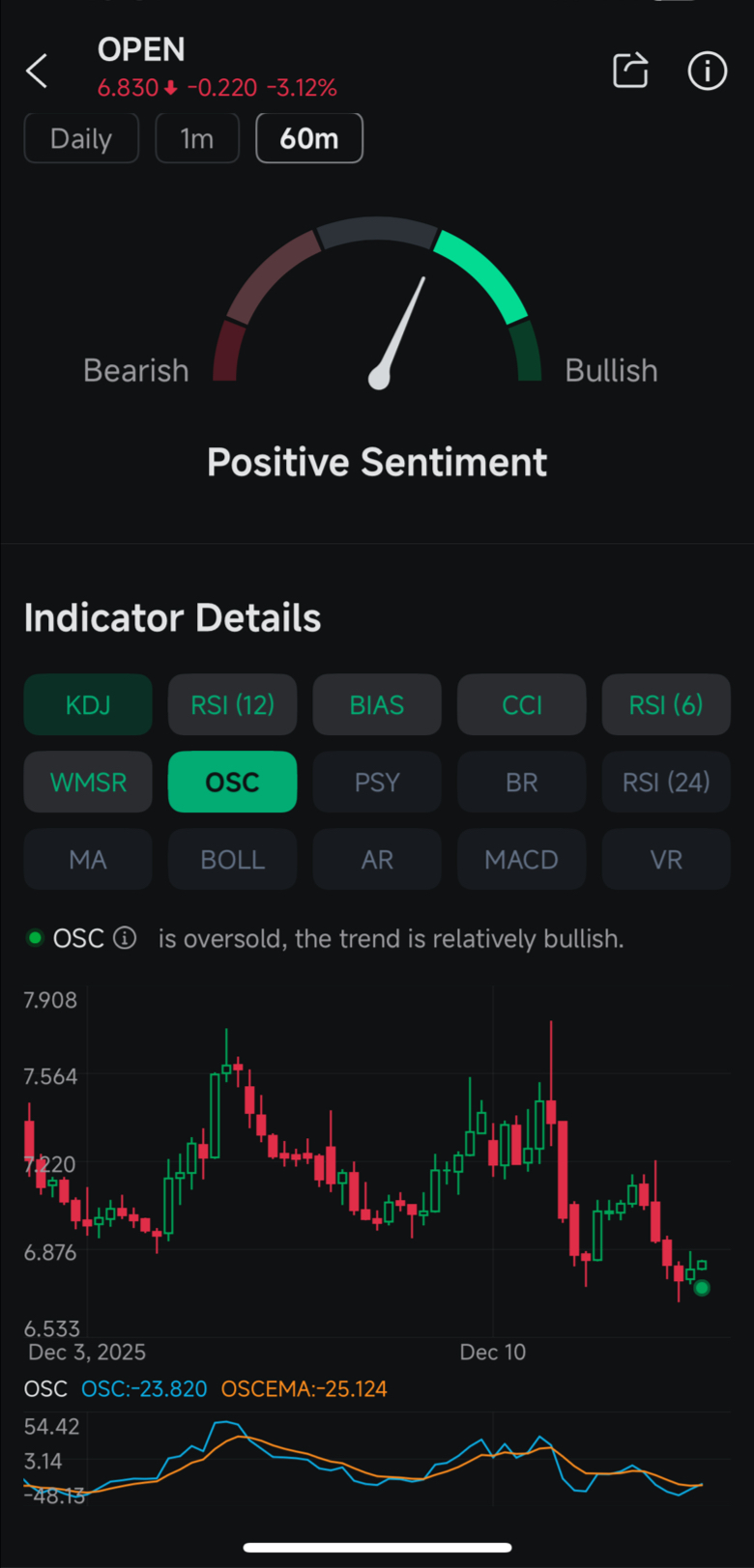The height and width of the screenshot is (1568, 754).
Task: Tap the green dot on latest candle
Action: click(x=702, y=1287)
